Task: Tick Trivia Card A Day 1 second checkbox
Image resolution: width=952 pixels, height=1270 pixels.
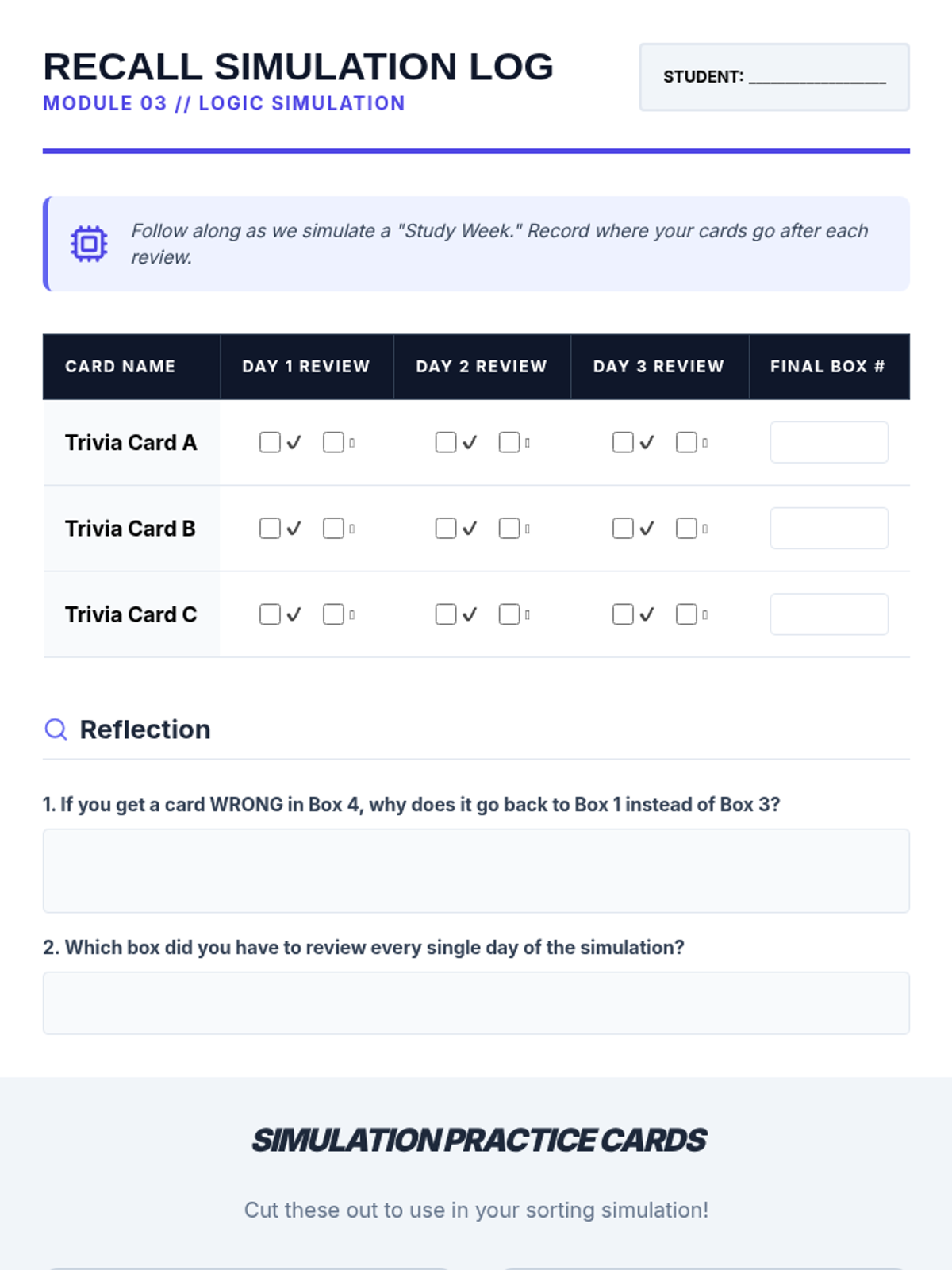Action: point(333,442)
